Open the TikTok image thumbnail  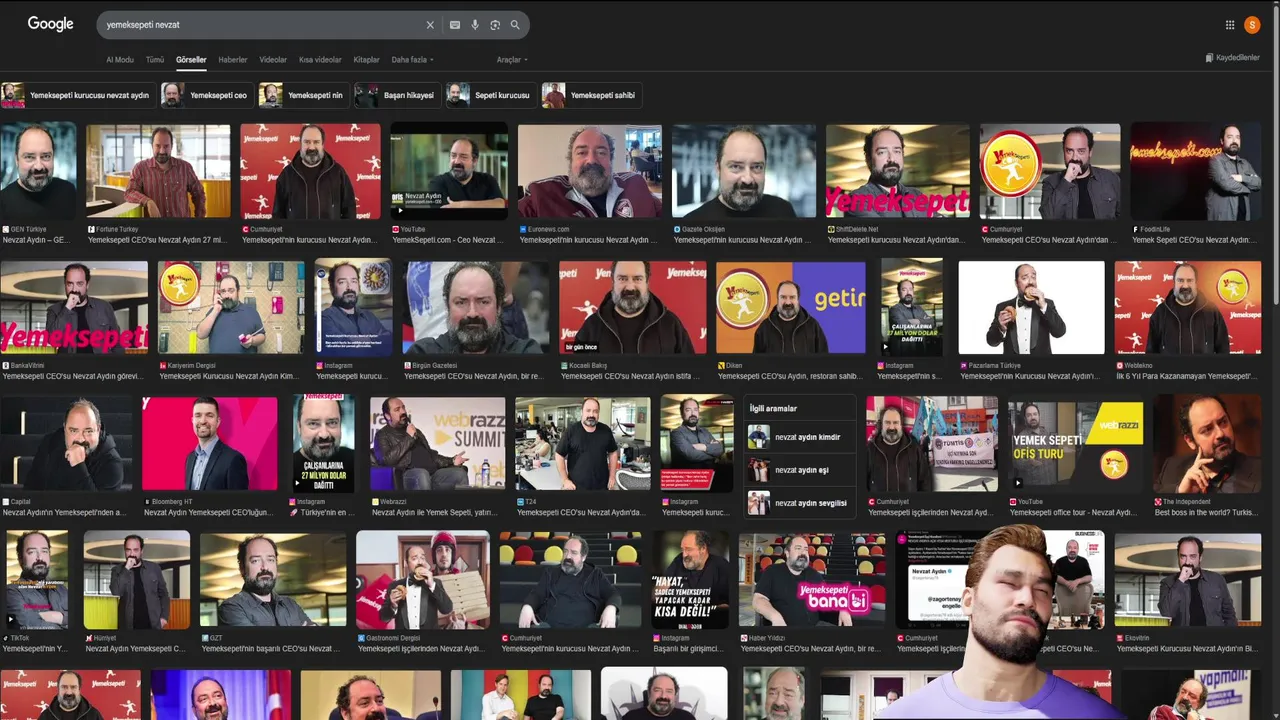[x=37, y=579]
